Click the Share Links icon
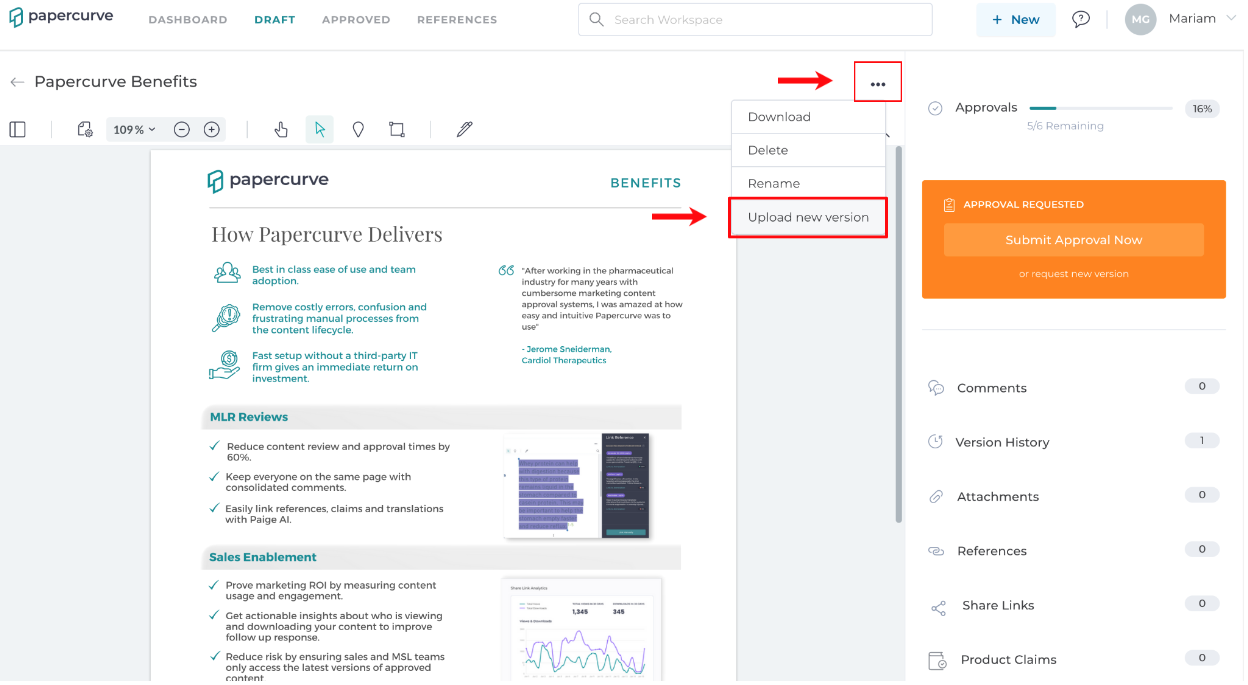Viewport: 1248px width, 685px height. 938,607
